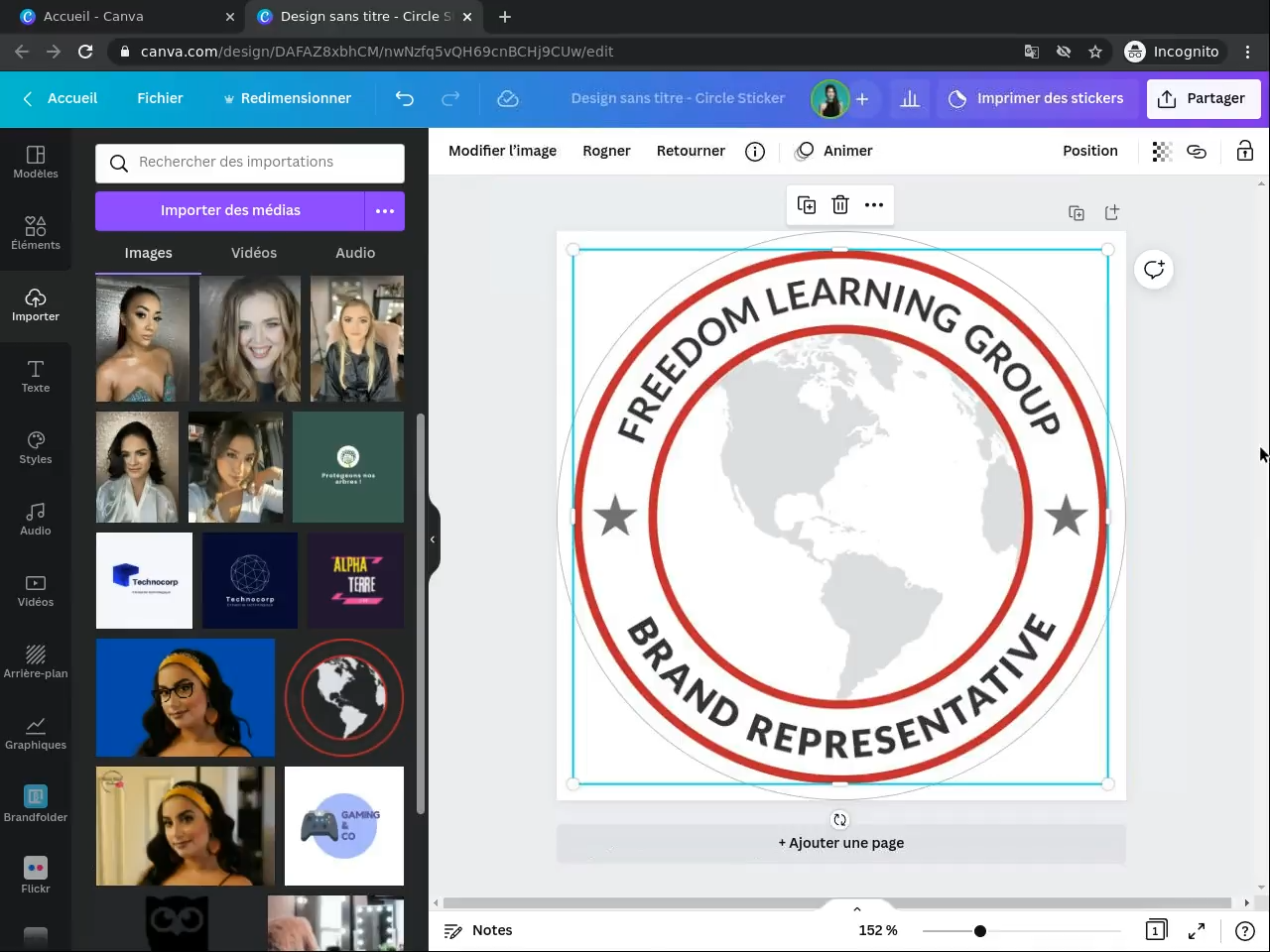The height and width of the screenshot is (952, 1270).
Task: Select the white Technocorp logo thumbnail
Action: 144,580
